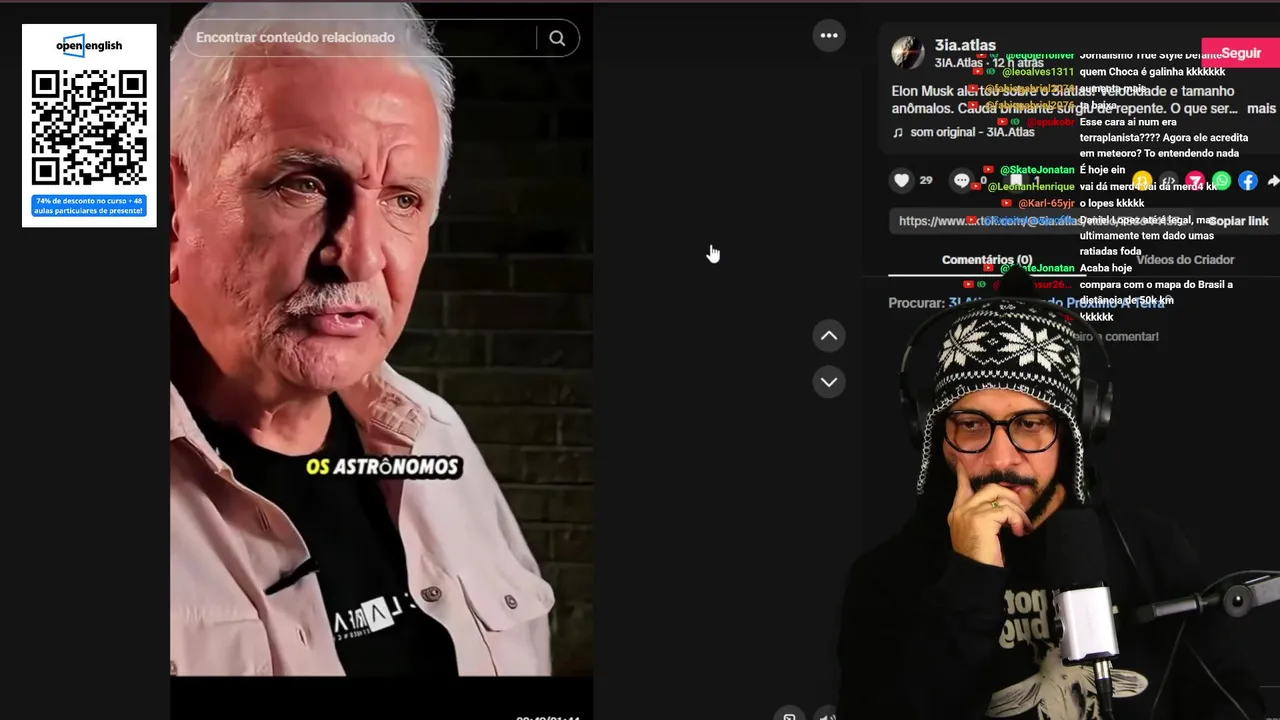Click the magnifier search icon

point(557,38)
